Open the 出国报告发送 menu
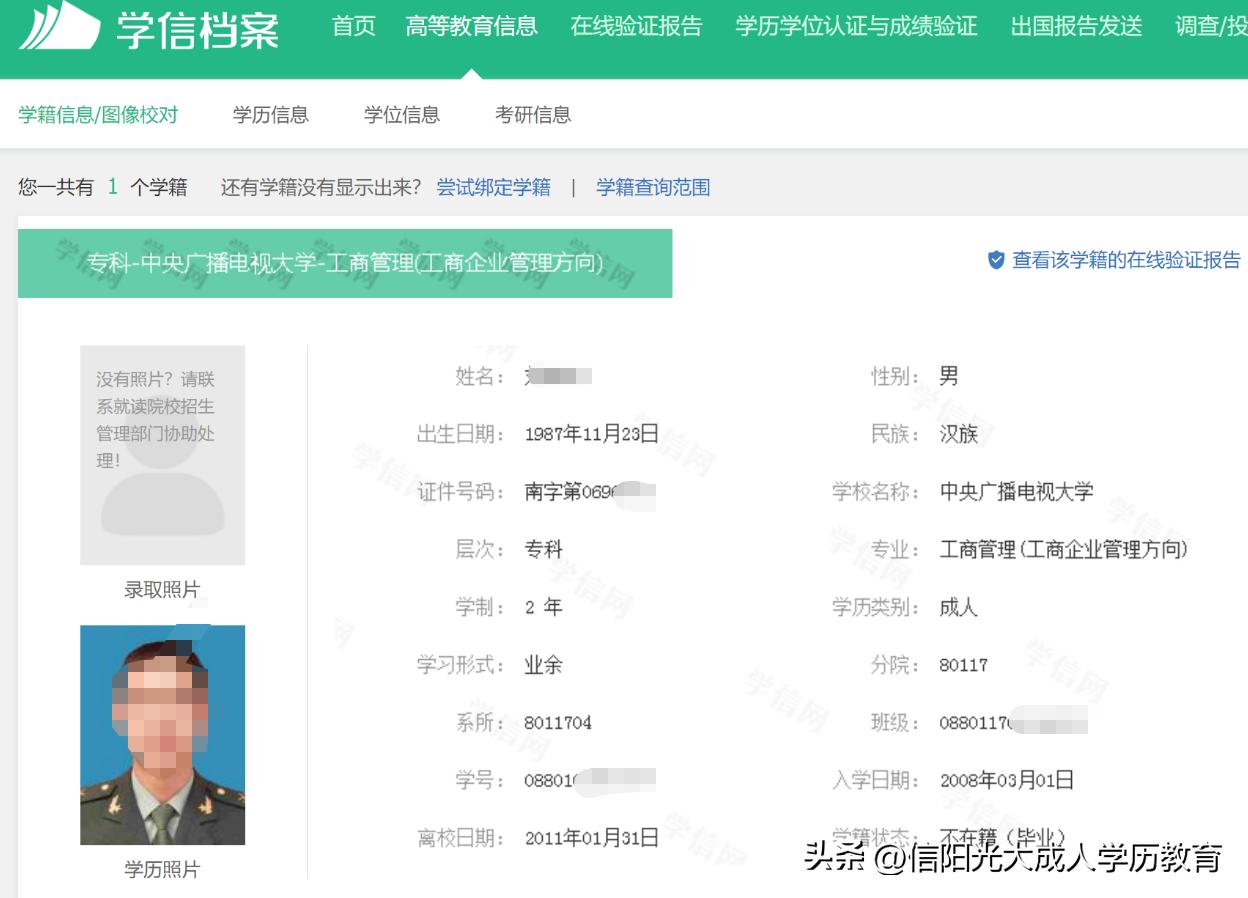 (x=1075, y=28)
